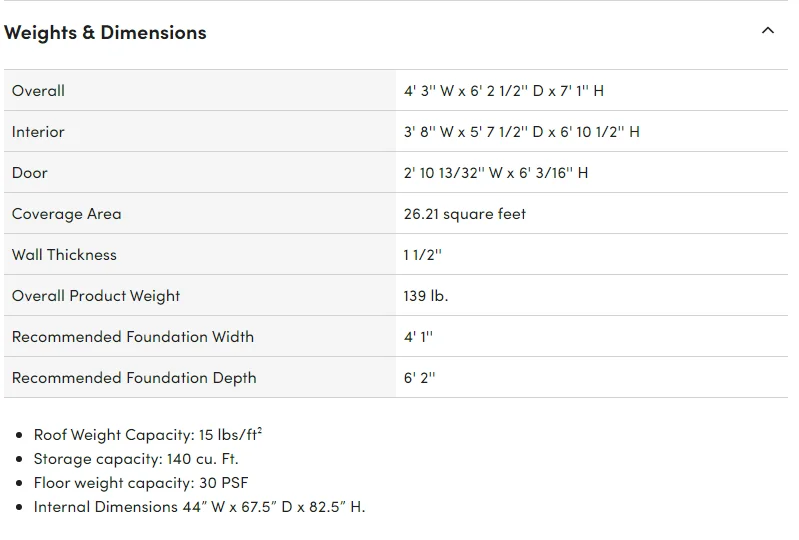Click the Floor weight capacity bullet text

(141, 483)
